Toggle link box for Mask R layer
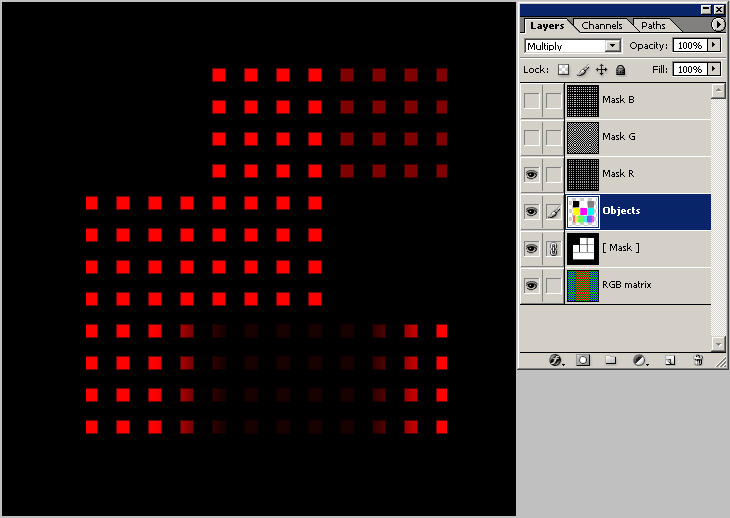The image size is (730, 518). coord(554,175)
